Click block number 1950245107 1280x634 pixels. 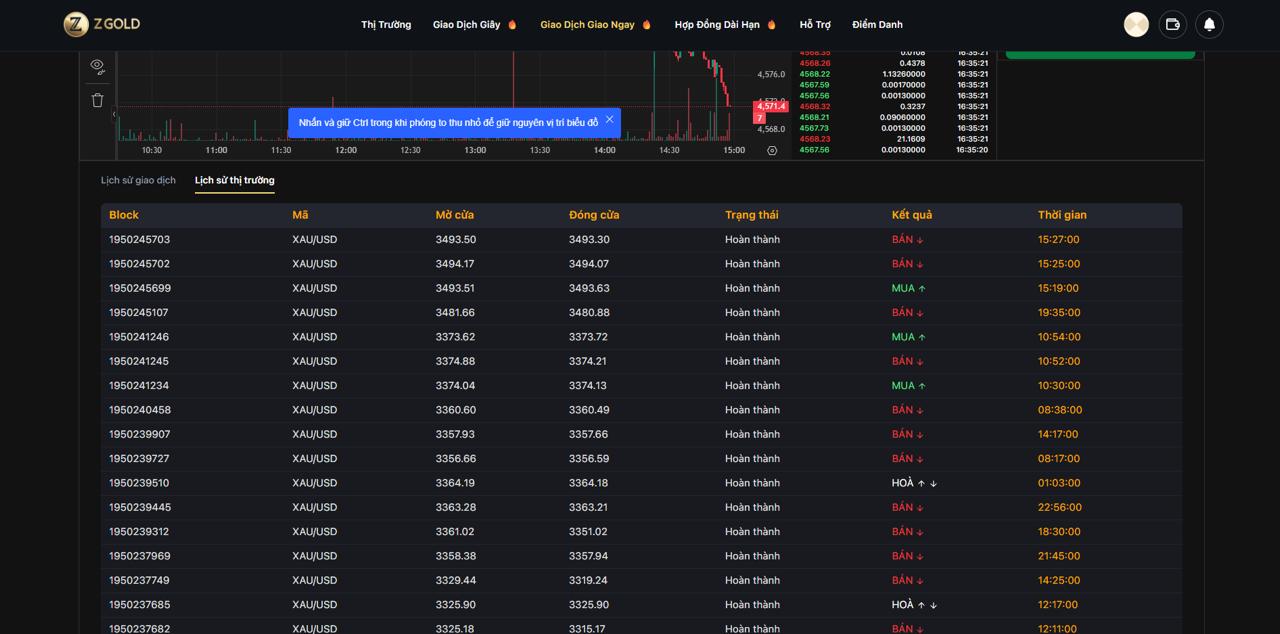tap(140, 313)
